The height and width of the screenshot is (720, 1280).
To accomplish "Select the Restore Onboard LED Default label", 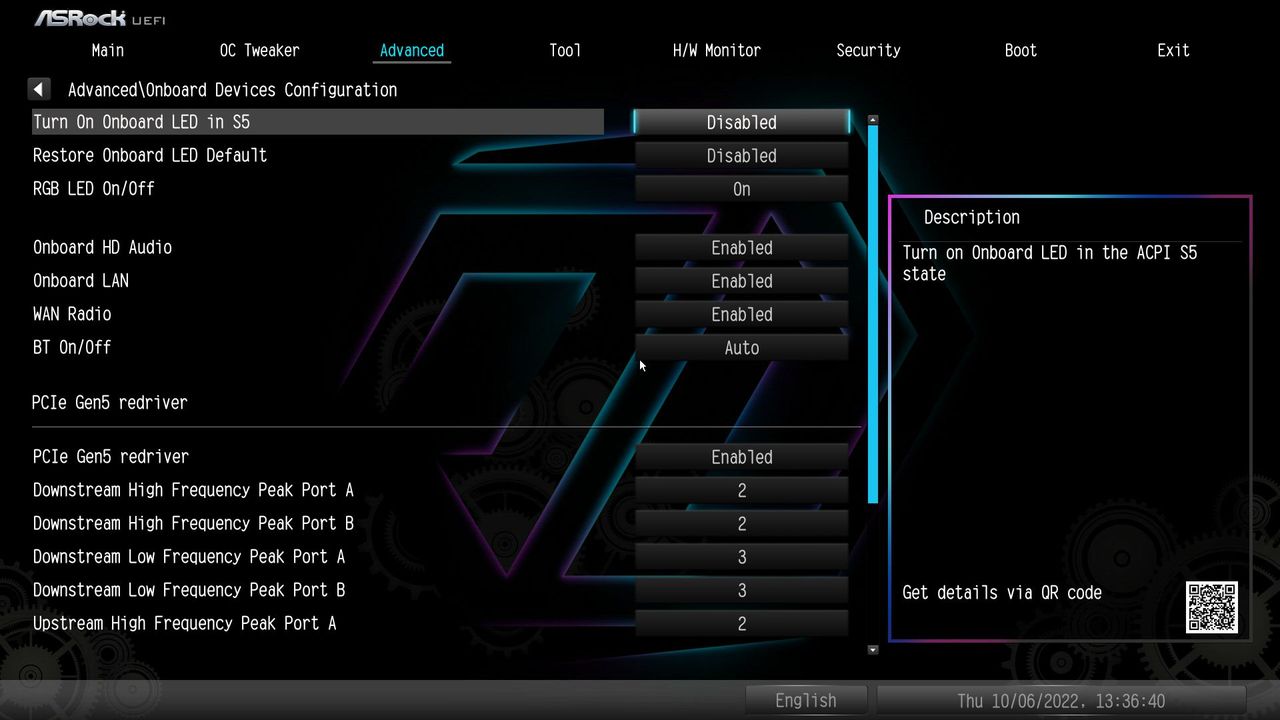I will click(x=150, y=155).
